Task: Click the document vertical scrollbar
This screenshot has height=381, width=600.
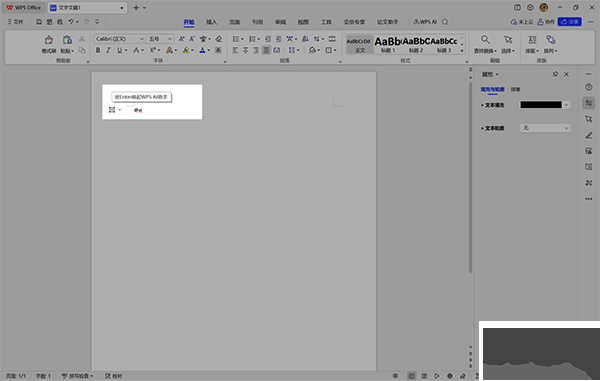Action: pos(470,176)
